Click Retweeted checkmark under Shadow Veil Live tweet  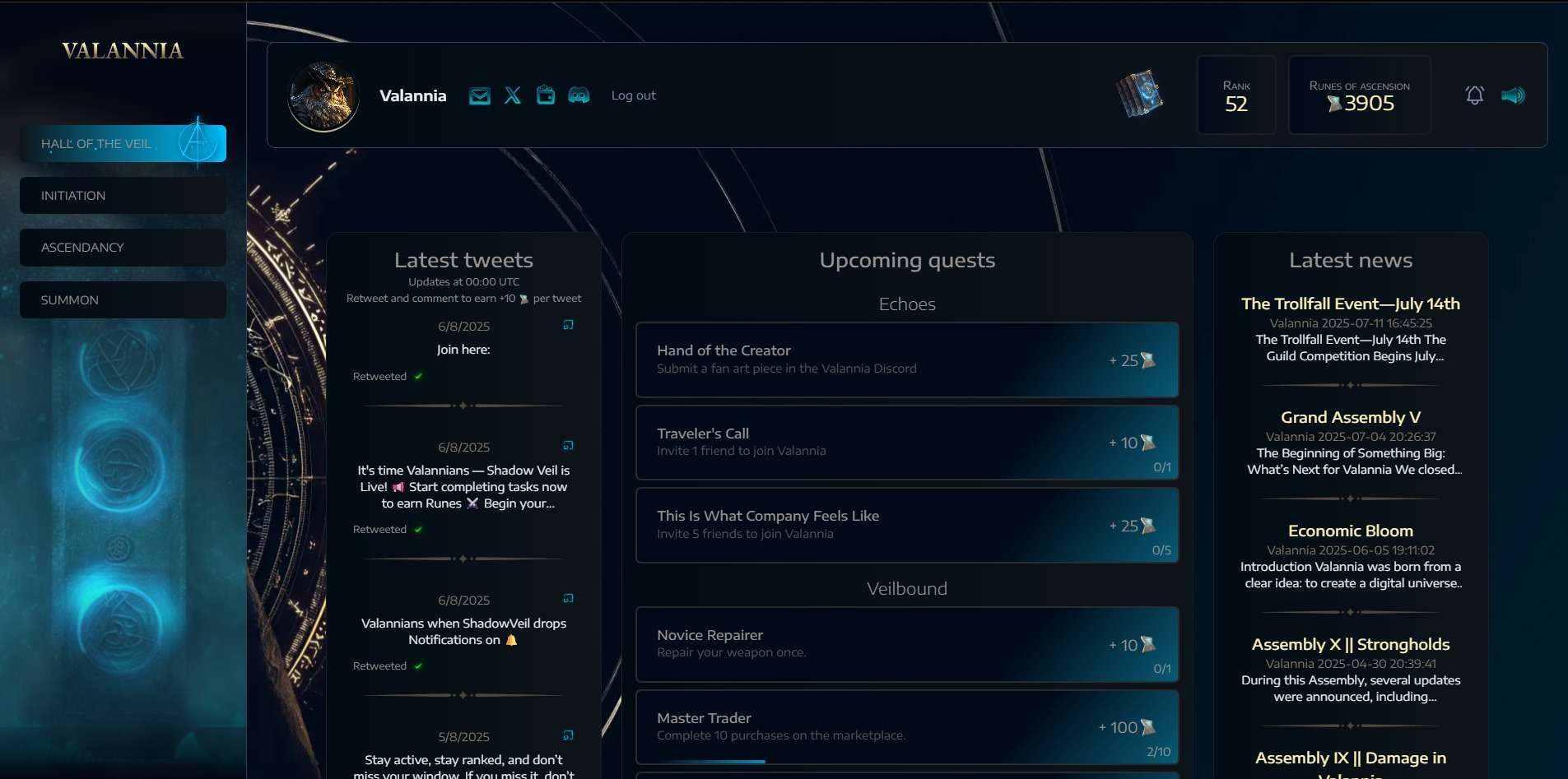[418, 529]
